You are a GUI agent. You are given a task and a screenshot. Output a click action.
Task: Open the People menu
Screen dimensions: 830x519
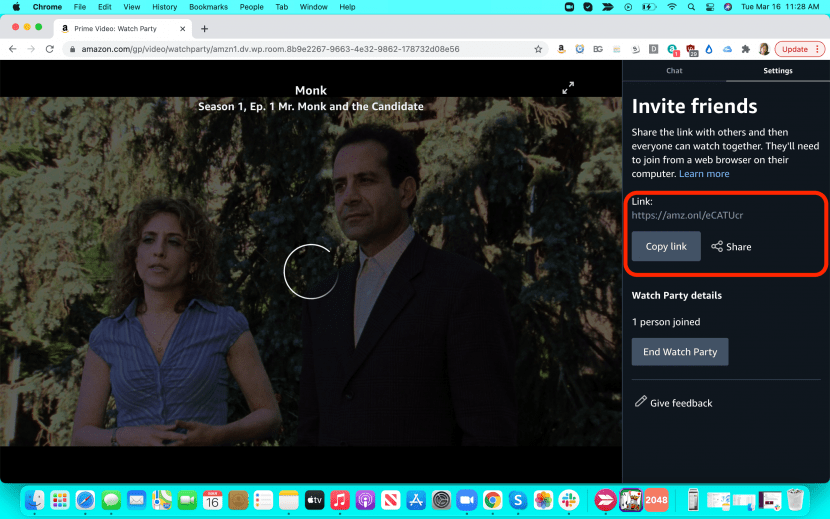(251, 7)
